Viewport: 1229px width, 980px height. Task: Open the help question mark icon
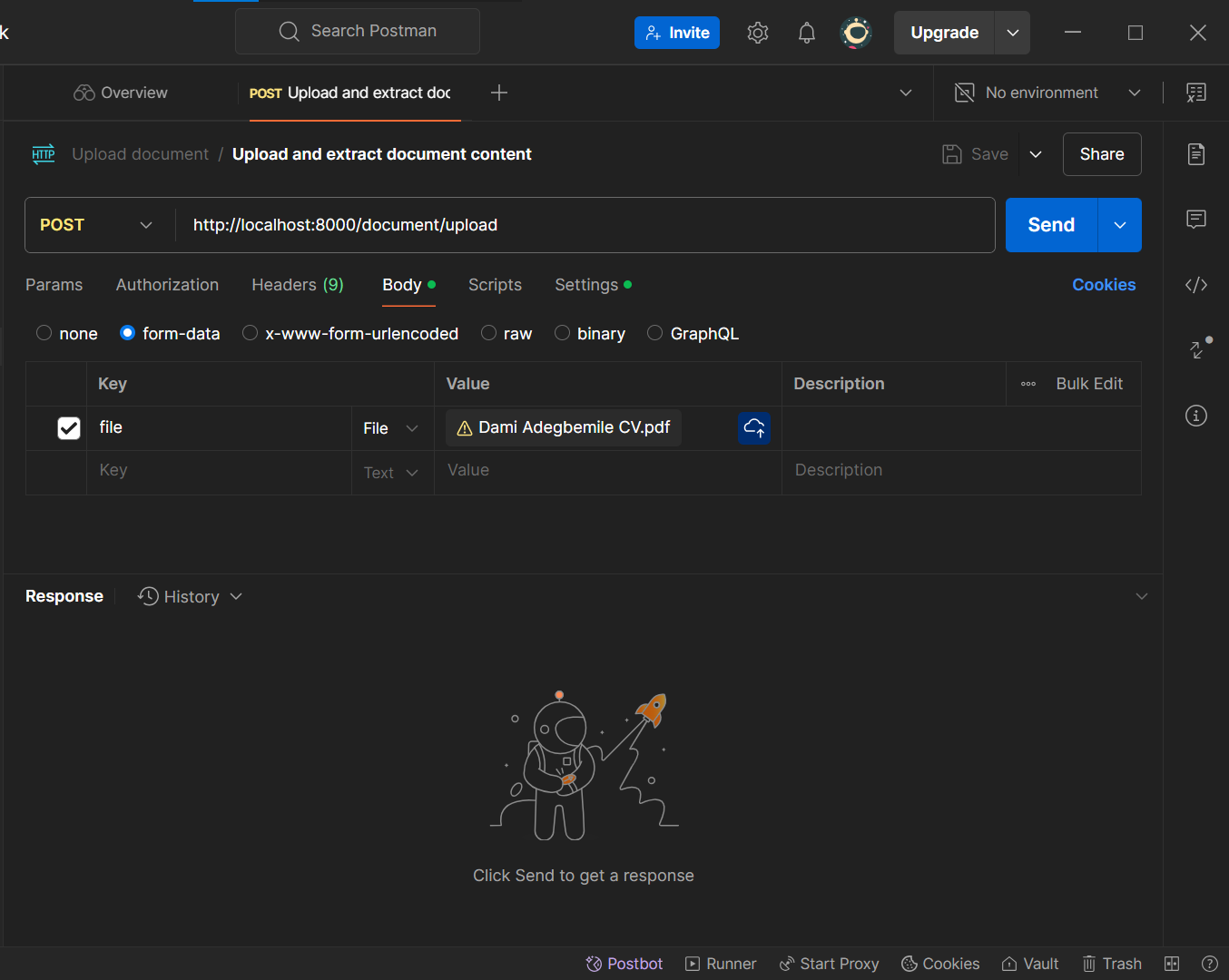(x=1209, y=964)
